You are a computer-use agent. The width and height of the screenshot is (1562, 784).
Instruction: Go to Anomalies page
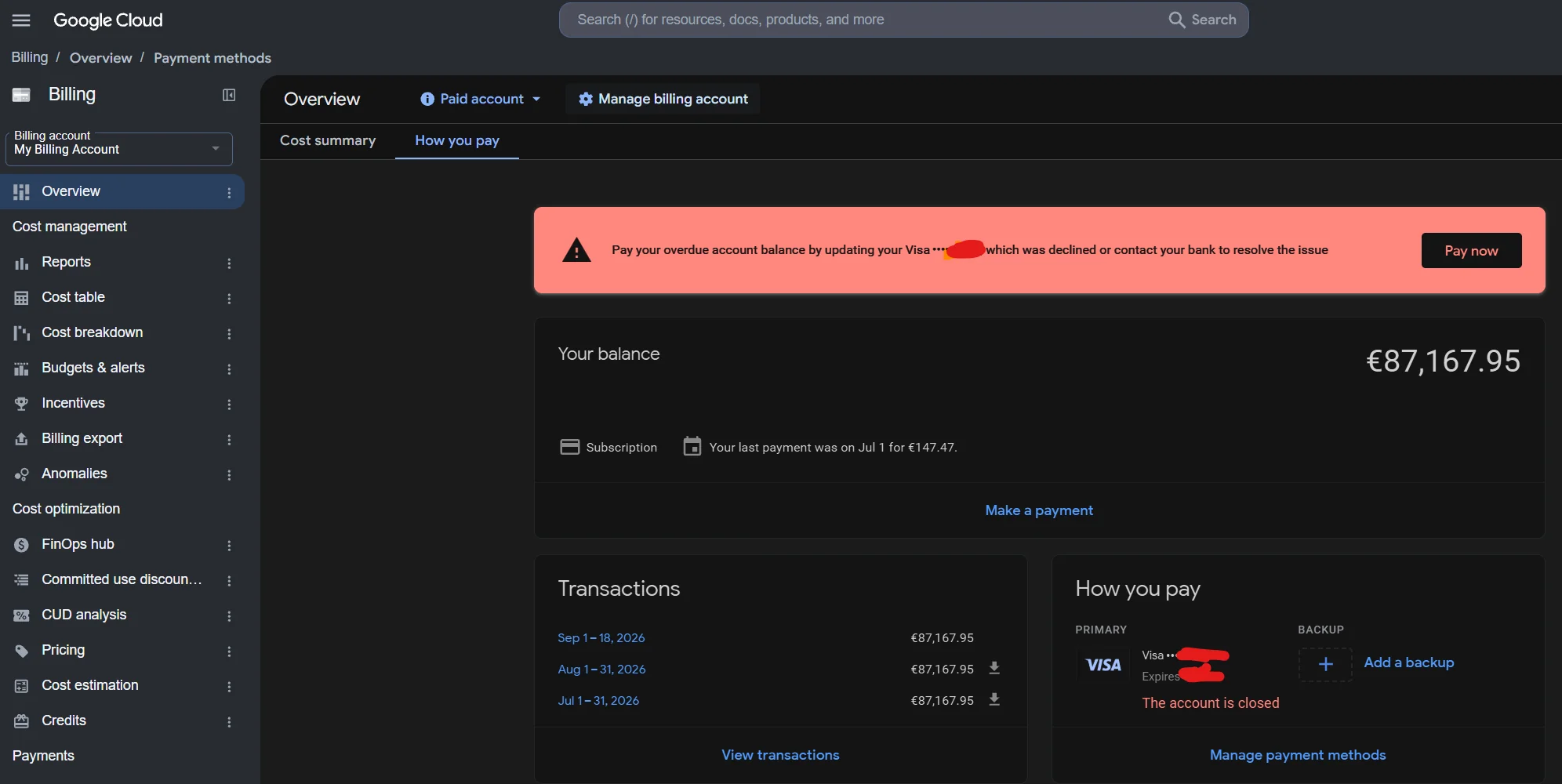pyautogui.click(x=122, y=474)
